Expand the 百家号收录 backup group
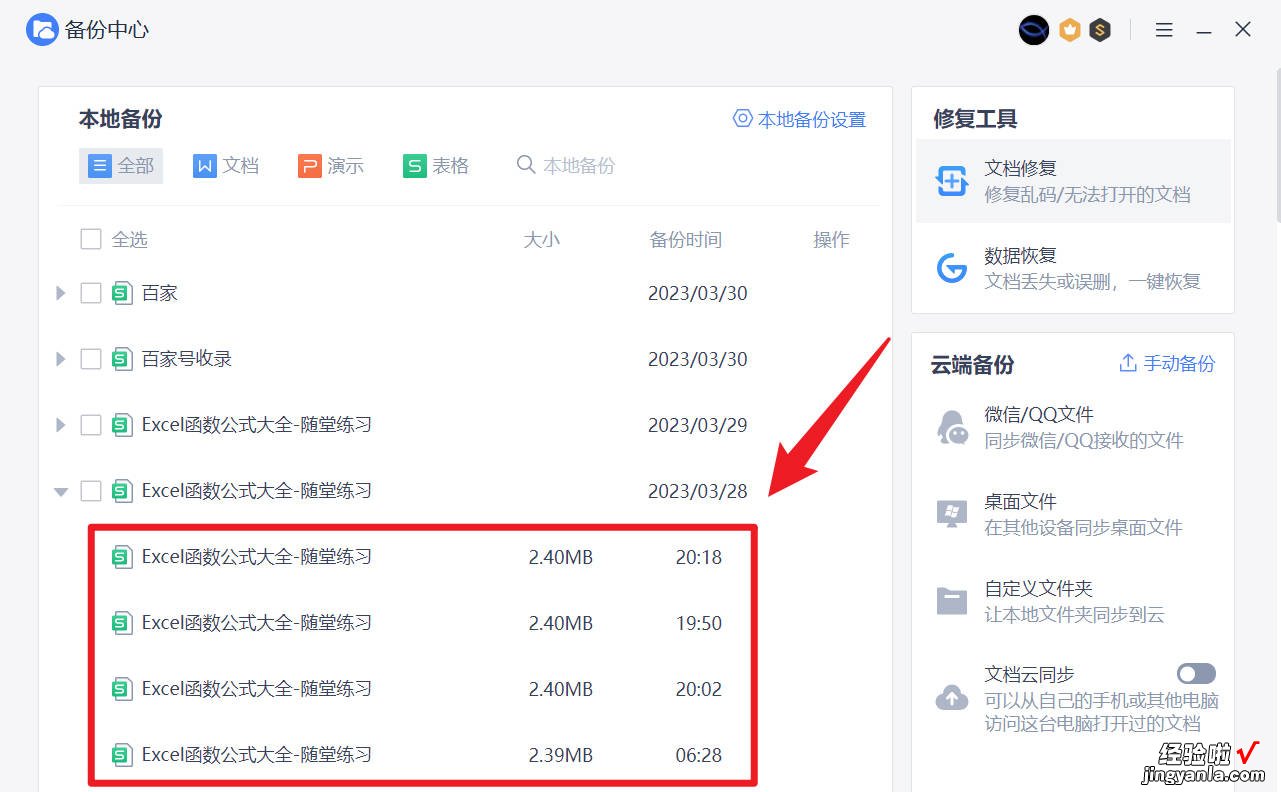The width and height of the screenshot is (1281, 792). [x=60, y=359]
